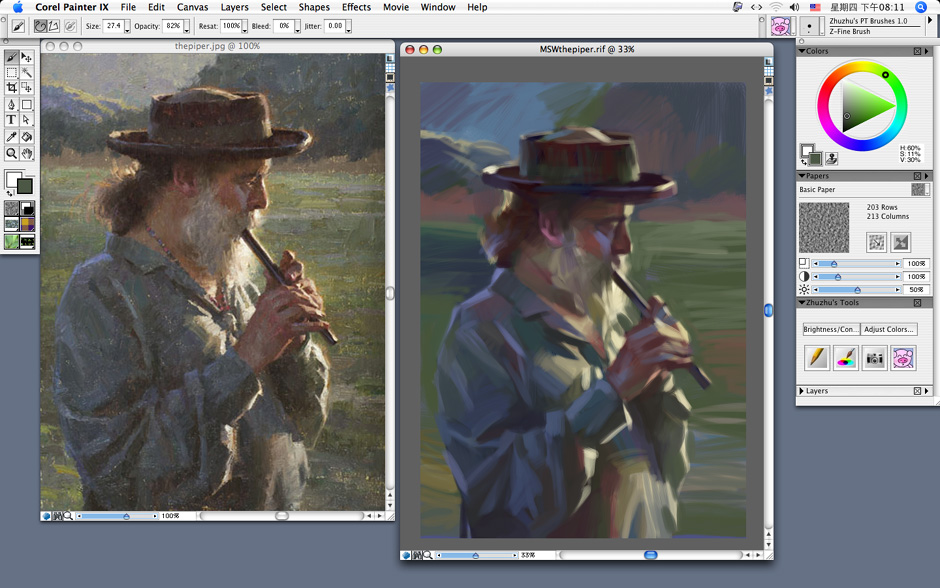Screen dimensions: 940x588
Task: Open the Movie menu
Action: tap(396, 7)
